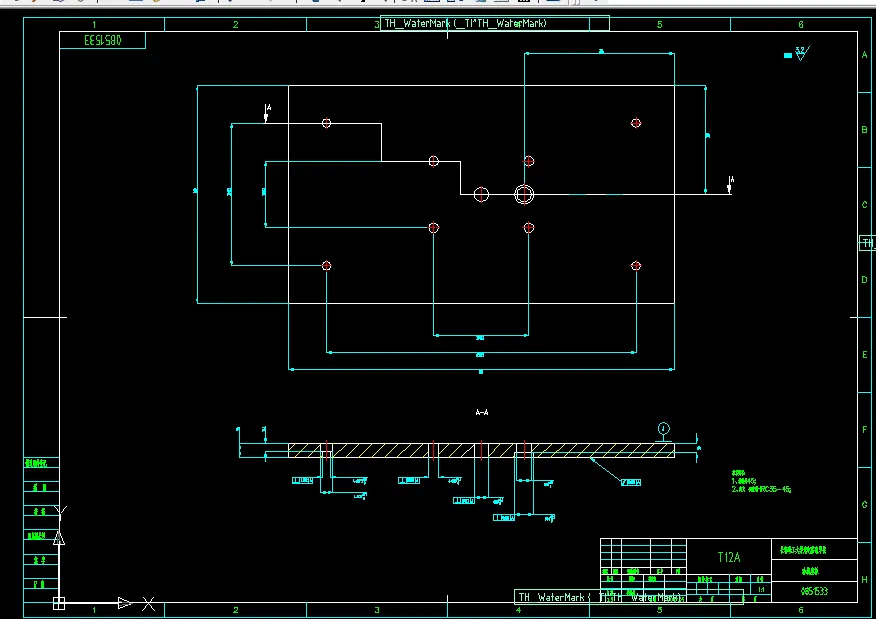Select the A-A section view title
This screenshot has width=876, height=619.
click(482, 412)
